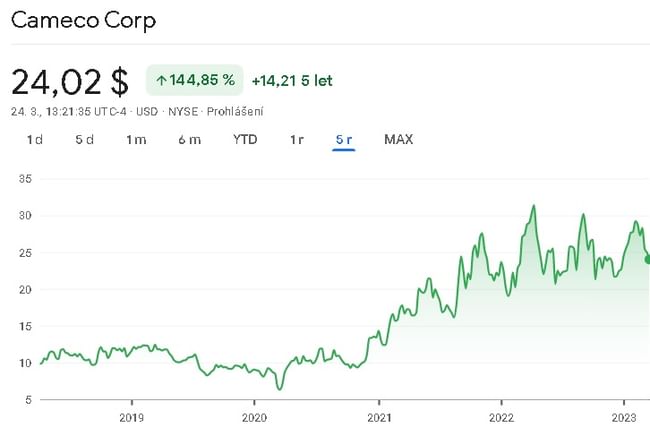Show the 1m price history
The width and height of the screenshot is (650, 427).
(136, 139)
